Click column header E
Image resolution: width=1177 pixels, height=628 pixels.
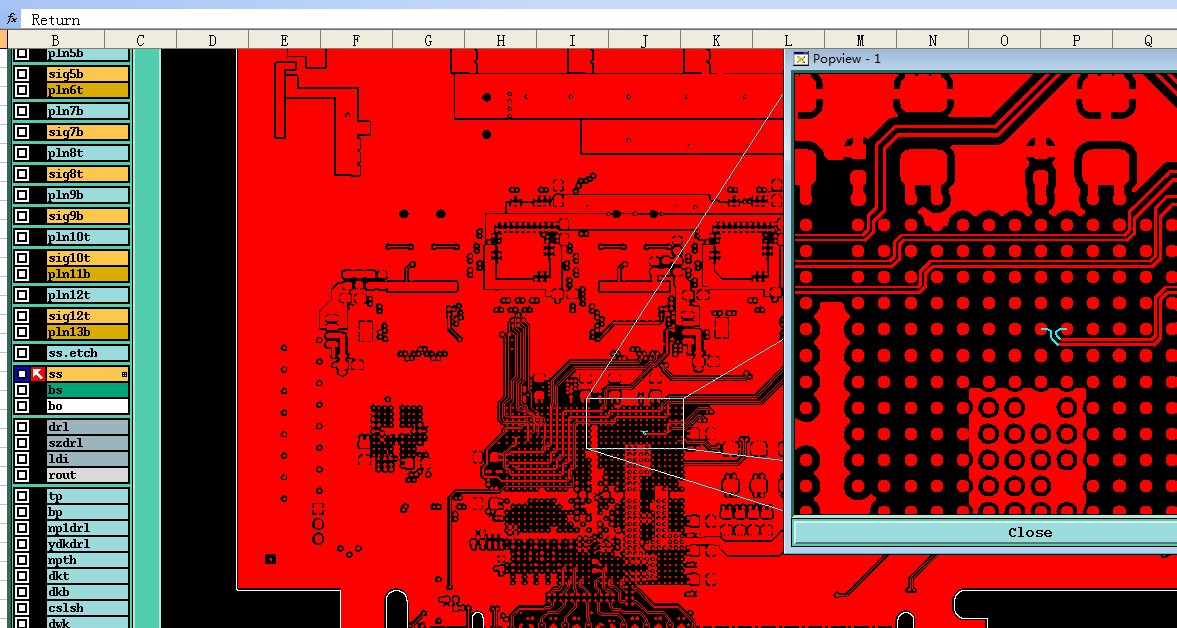coord(284,41)
